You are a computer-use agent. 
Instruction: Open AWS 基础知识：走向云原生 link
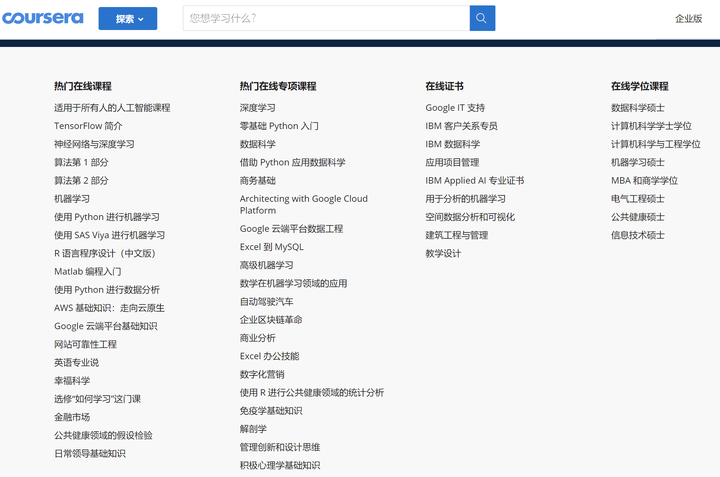coord(109,308)
